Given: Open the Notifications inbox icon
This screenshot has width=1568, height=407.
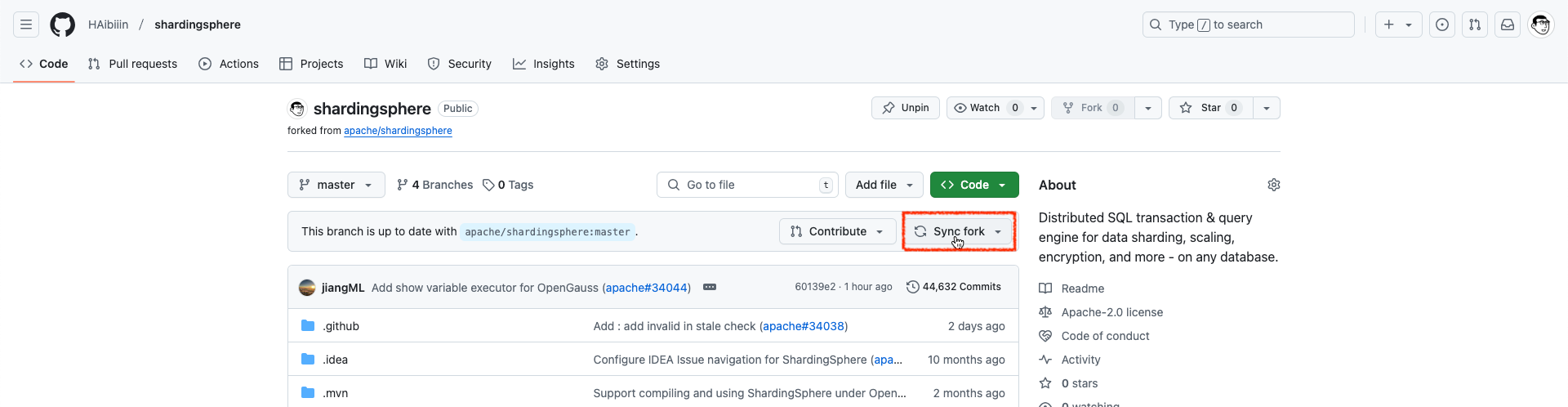Looking at the screenshot, I should point(1508,25).
